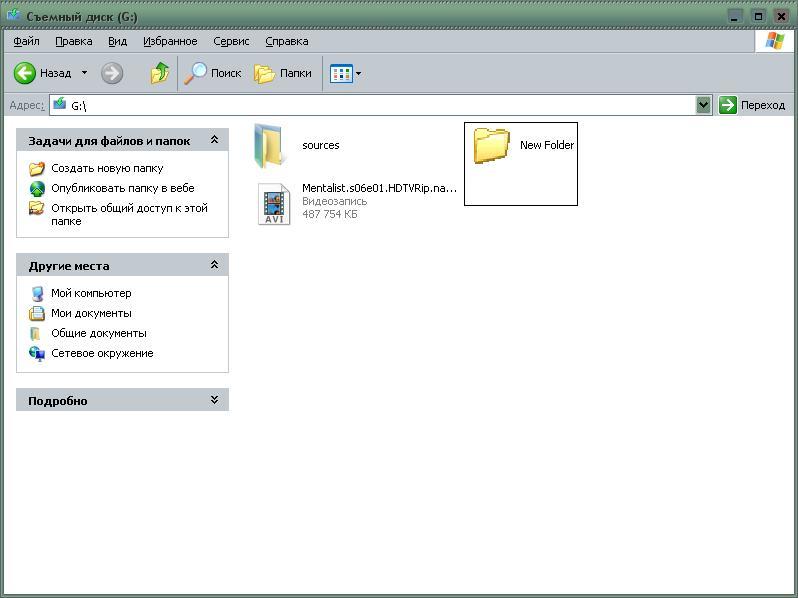Image resolution: width=798 pixels, height=598 pixels.
Task: Select the sources folder icon
Action: click(268, 146)
